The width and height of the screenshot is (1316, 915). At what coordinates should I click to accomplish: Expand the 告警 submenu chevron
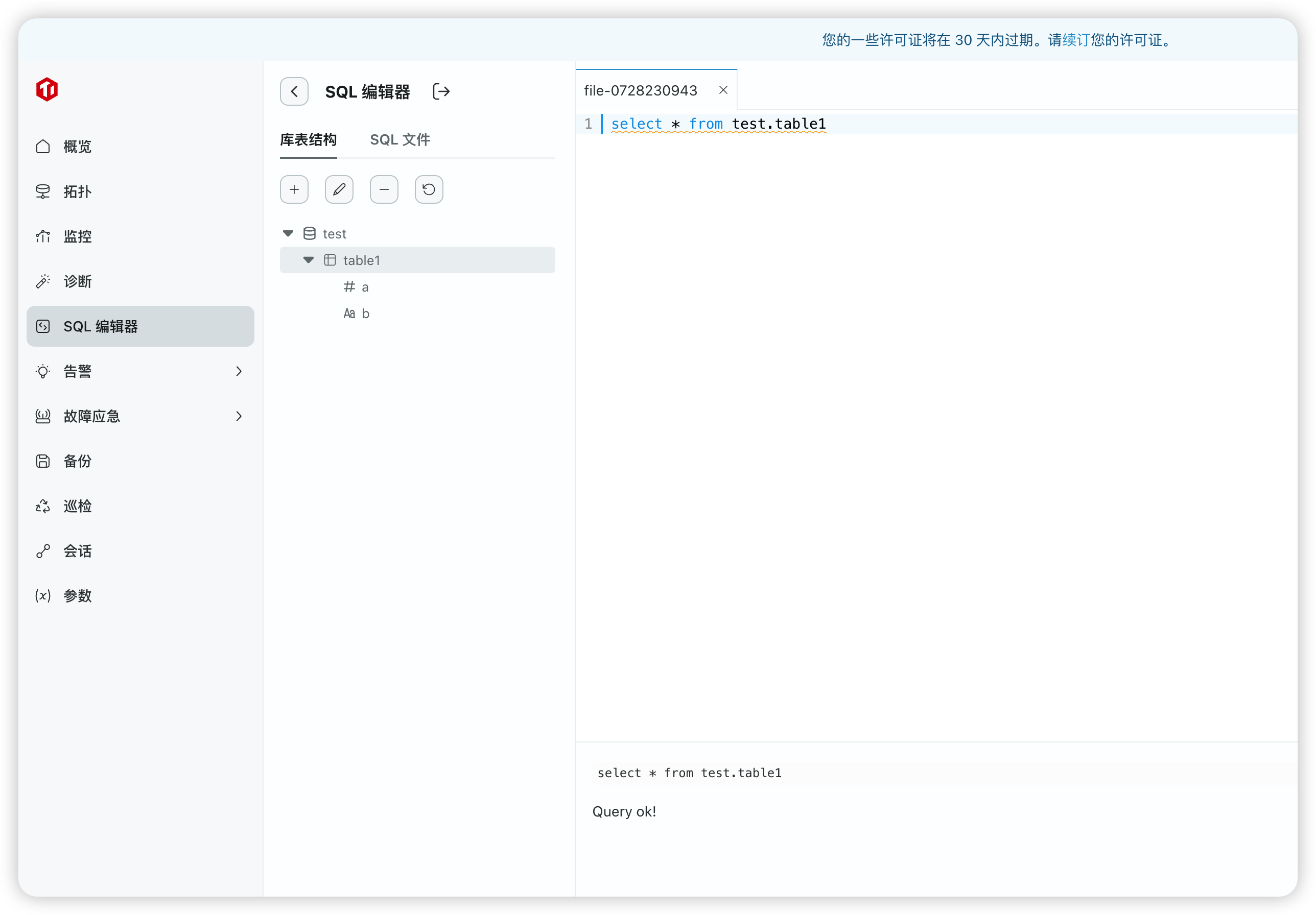[239, 371]
